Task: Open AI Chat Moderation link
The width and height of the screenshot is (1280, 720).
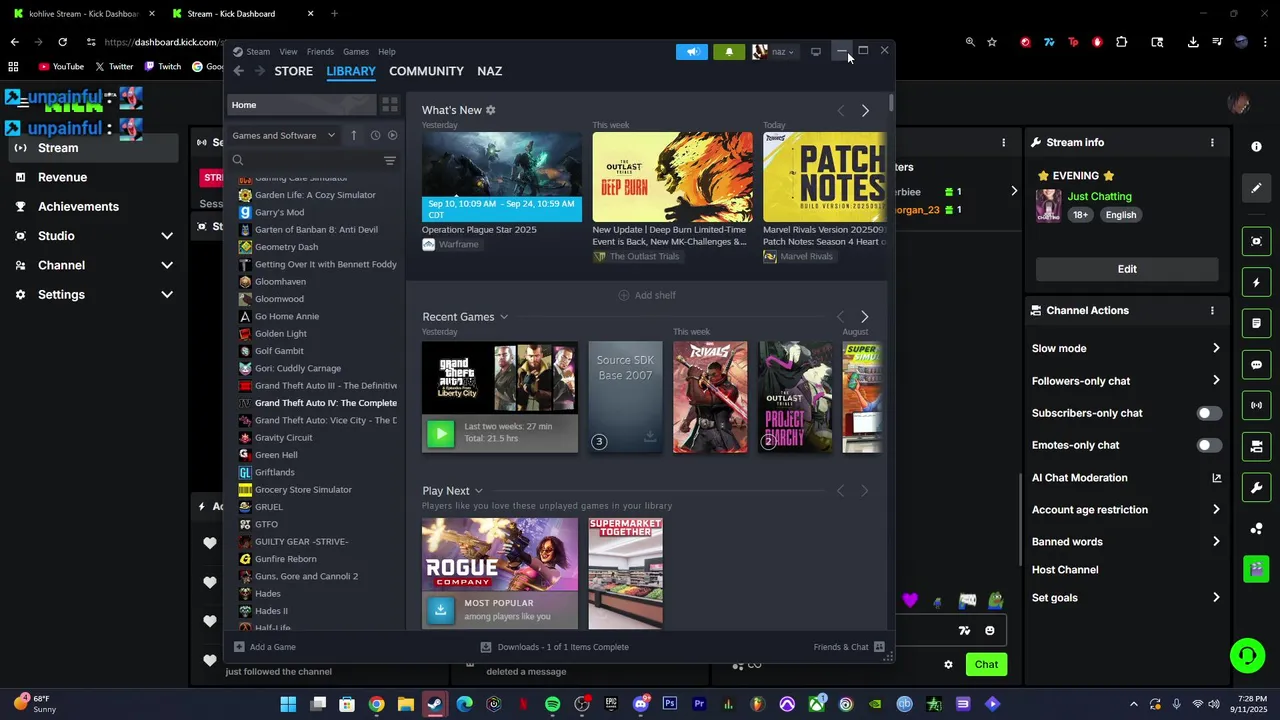Action: pyautogui.click(x=1127, y=478)
